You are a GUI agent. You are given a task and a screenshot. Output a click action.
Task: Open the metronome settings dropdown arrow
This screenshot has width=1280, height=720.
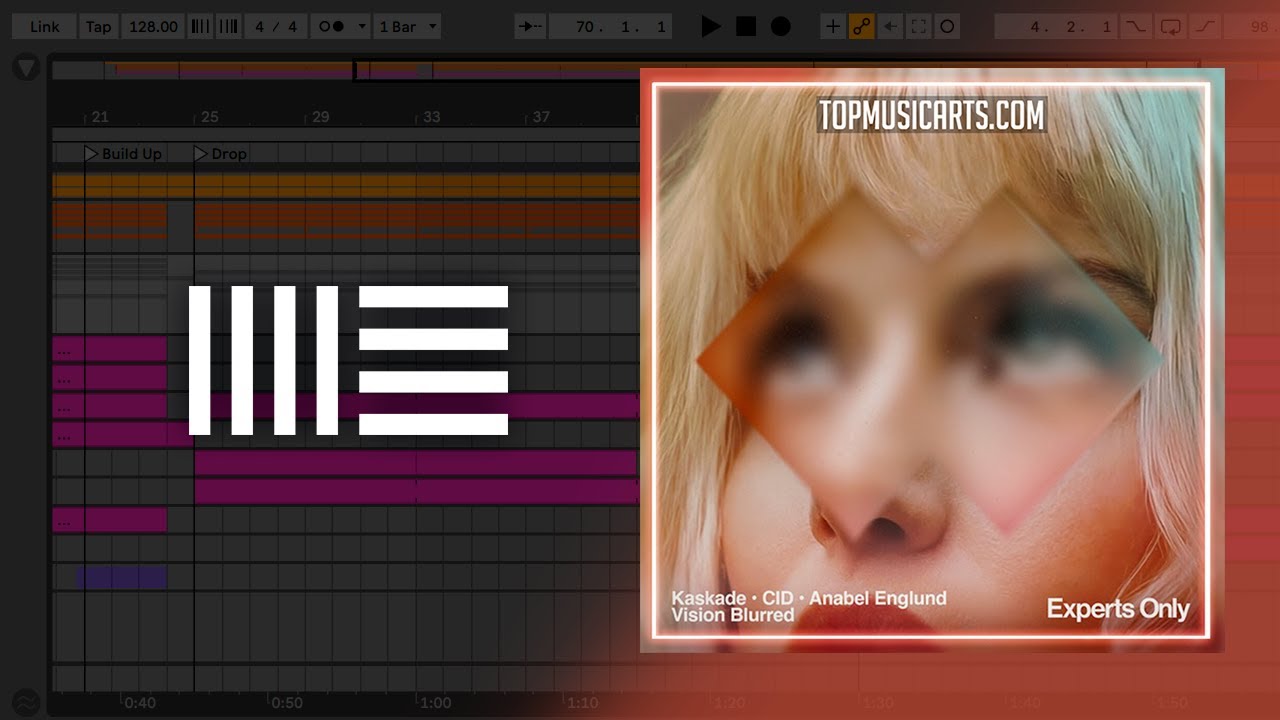pyautogui.click(x=361, y=27)
